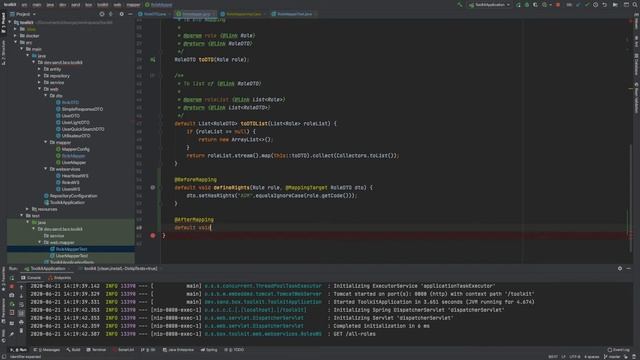Click the Git commit checkmark icon
Image resolution: width=640 pixels, height=360 pixels.
[587, 5]
